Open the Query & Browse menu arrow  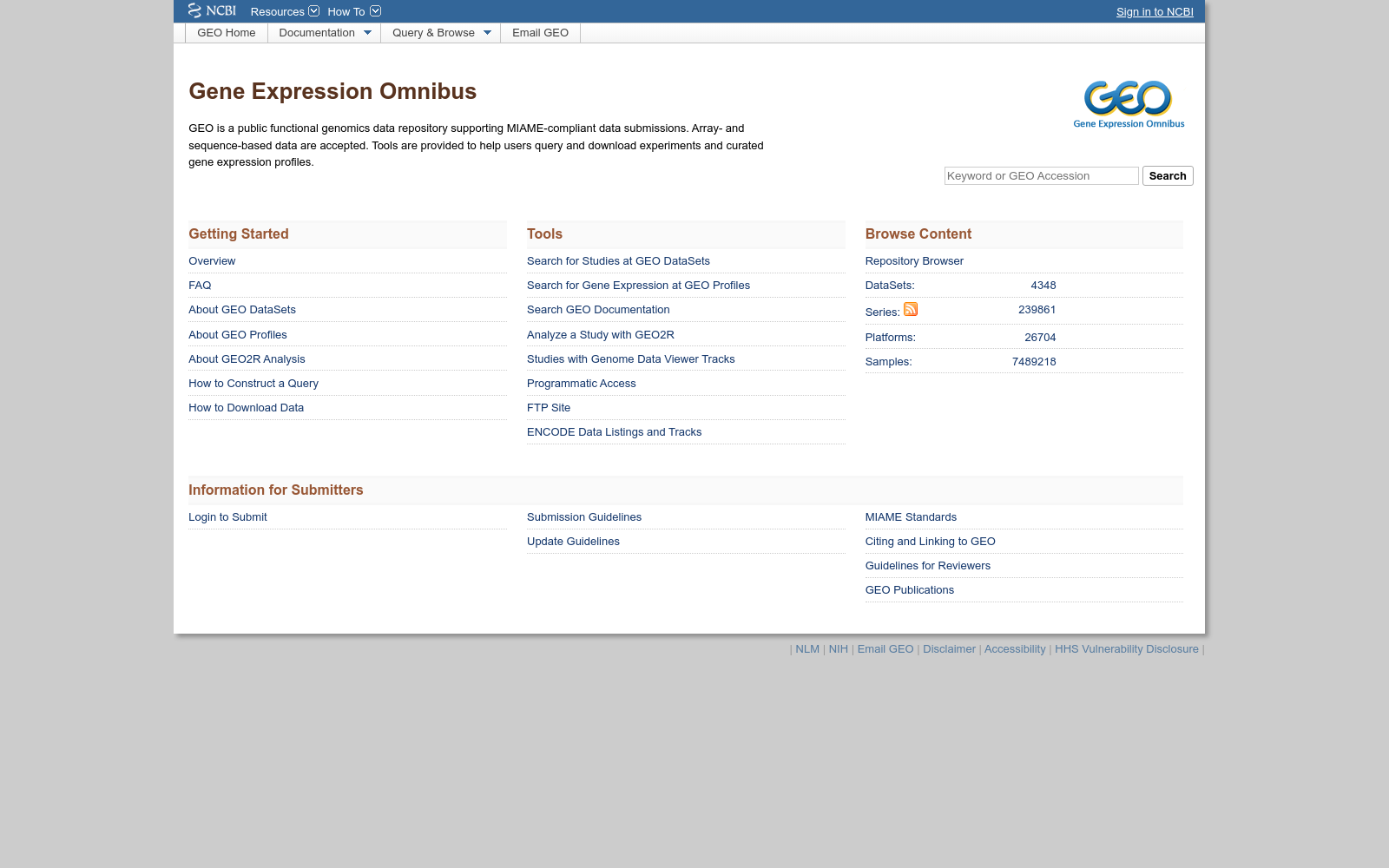487,33
